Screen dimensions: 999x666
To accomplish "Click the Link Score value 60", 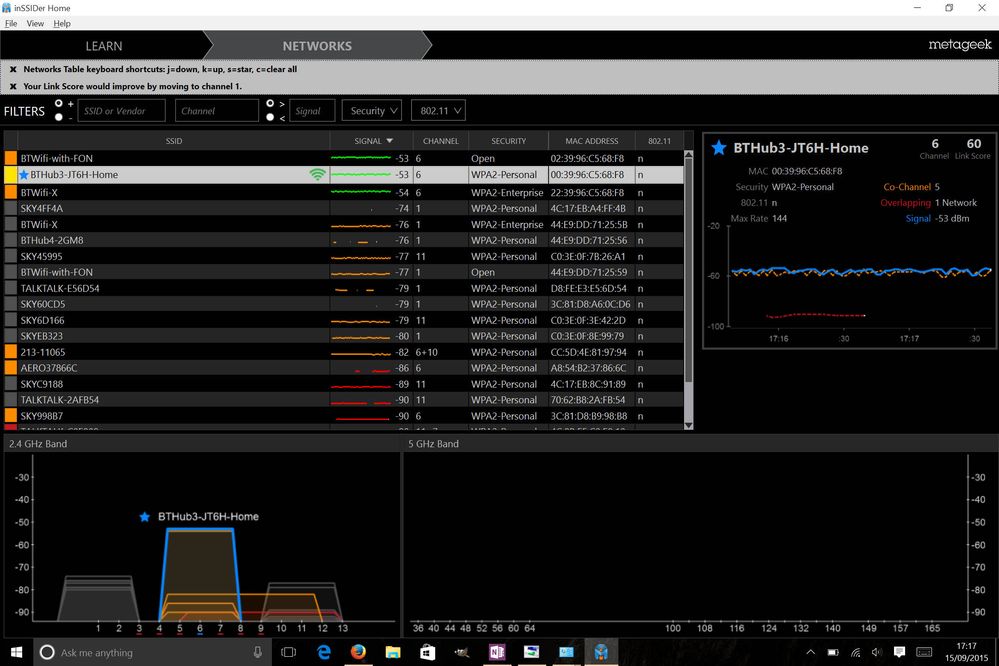I will (973, 144).
